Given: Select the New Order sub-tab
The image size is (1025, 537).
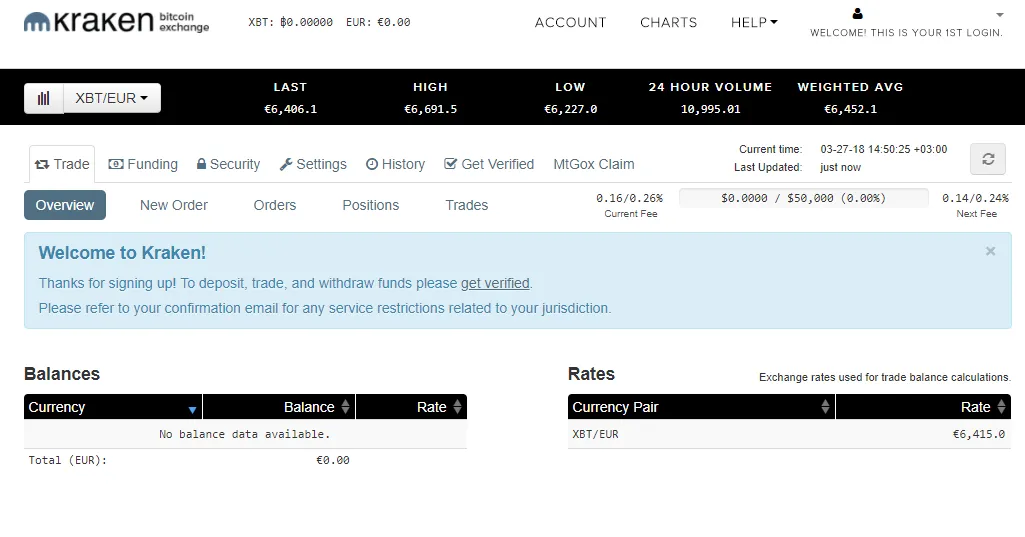Looking at the screenshot, I should tap(174, 205).
